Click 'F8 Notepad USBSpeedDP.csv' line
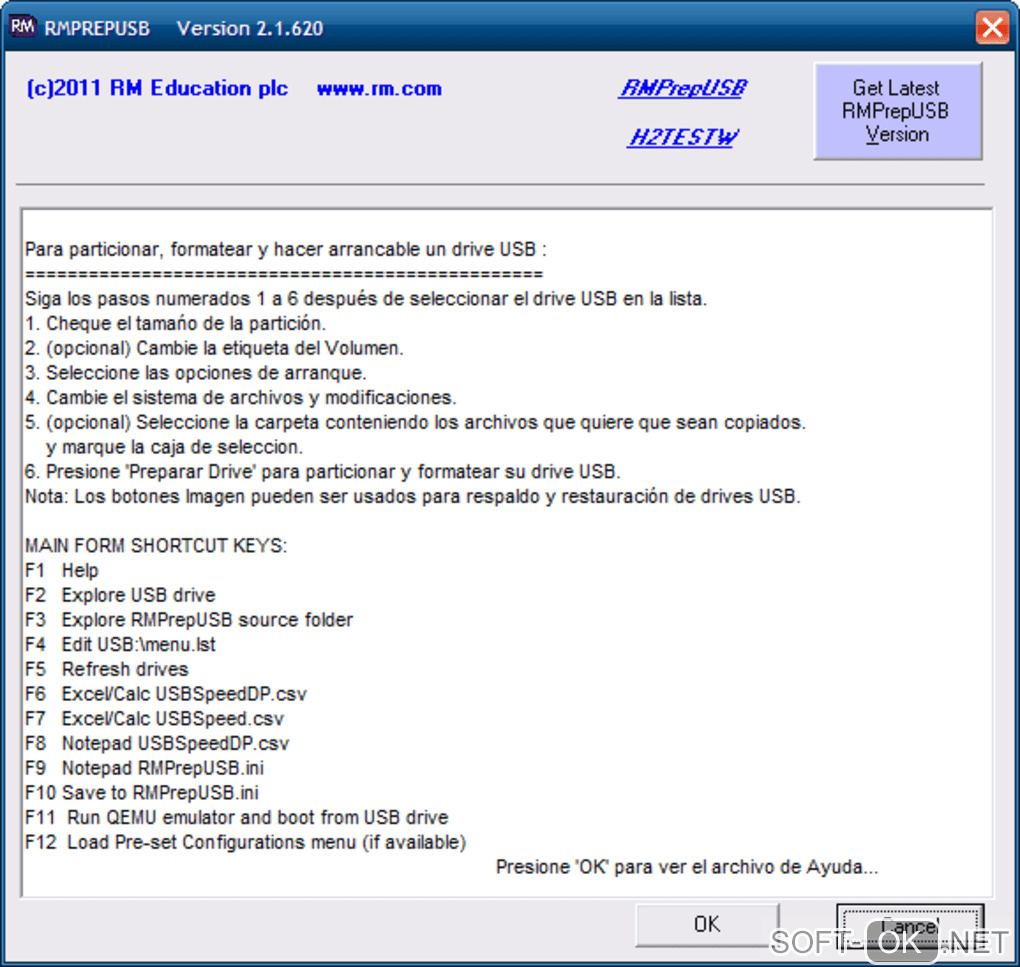Screen dimensions: 1020x967 pyautogui.click(x=157, y=743)
